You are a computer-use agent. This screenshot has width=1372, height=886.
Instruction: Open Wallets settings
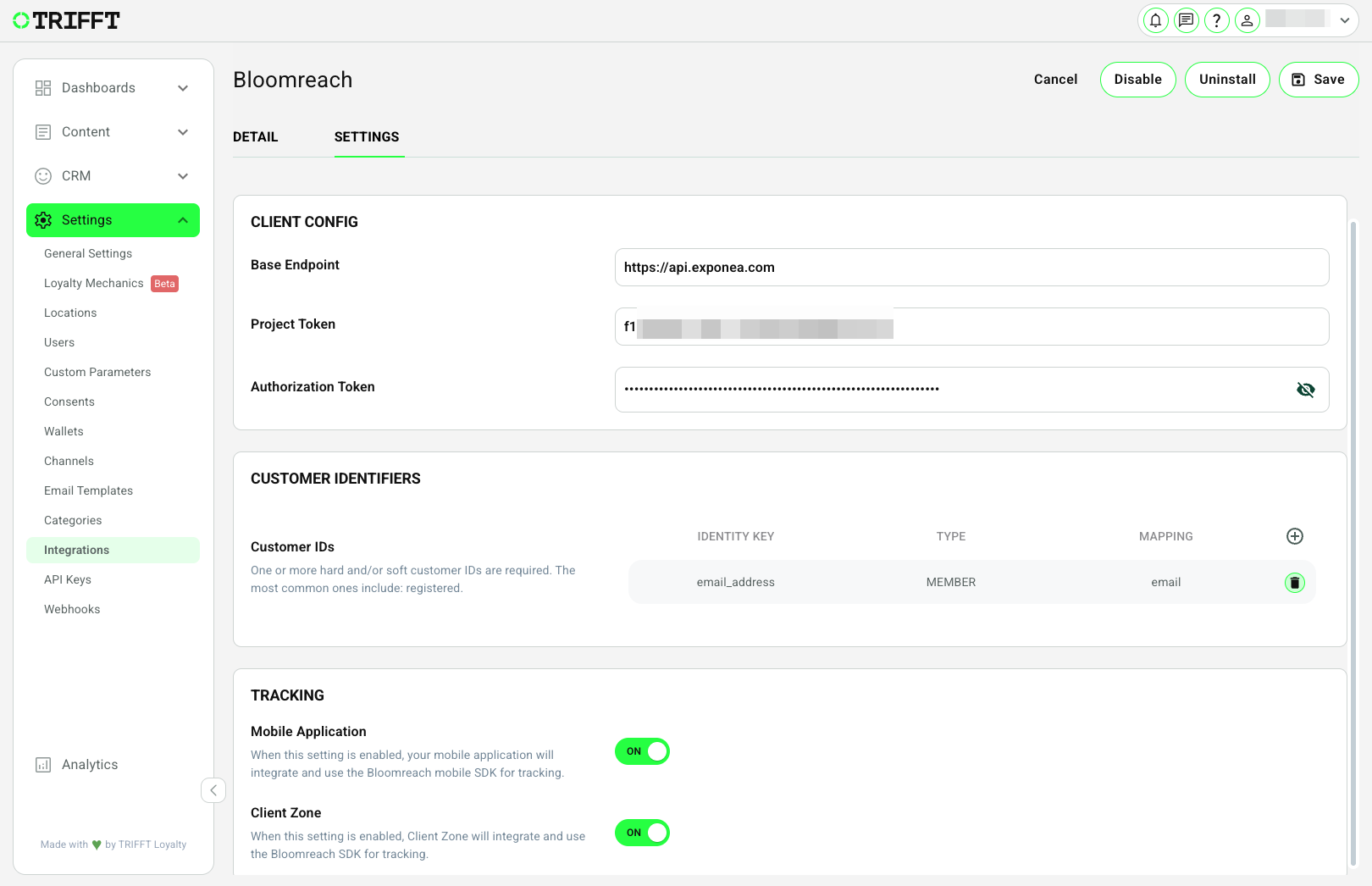[x=64, y=431]
